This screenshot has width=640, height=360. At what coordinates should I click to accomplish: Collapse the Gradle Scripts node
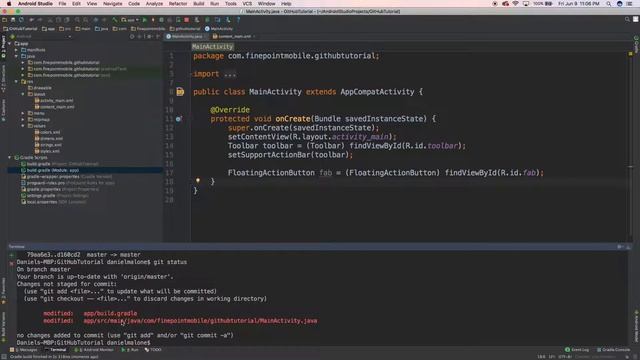point(10,158)
